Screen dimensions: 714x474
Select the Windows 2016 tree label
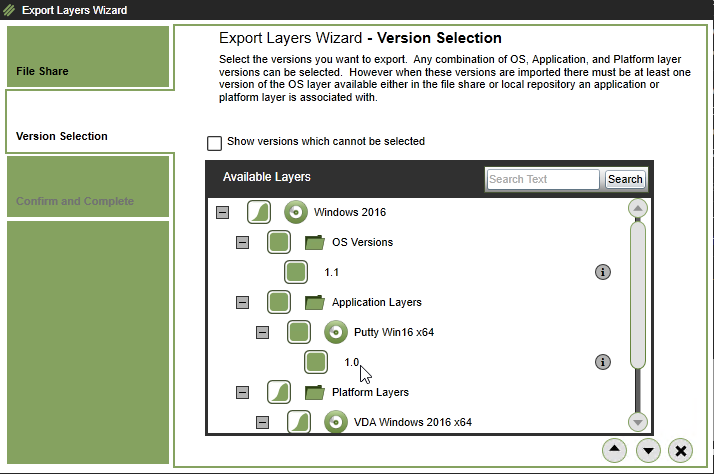click(x=350, y=212)
